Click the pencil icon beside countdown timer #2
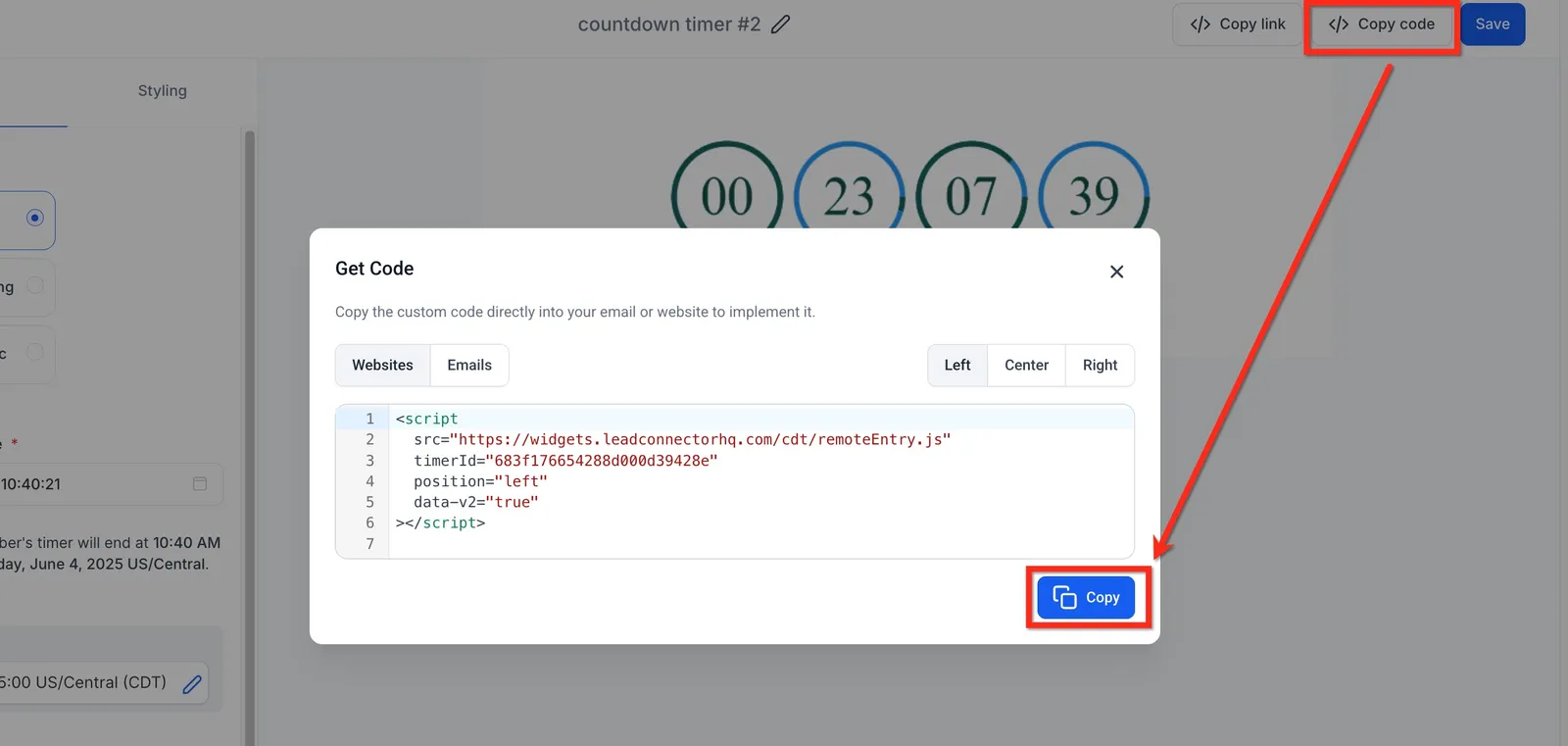1568x746 pixels. (780, 25)
